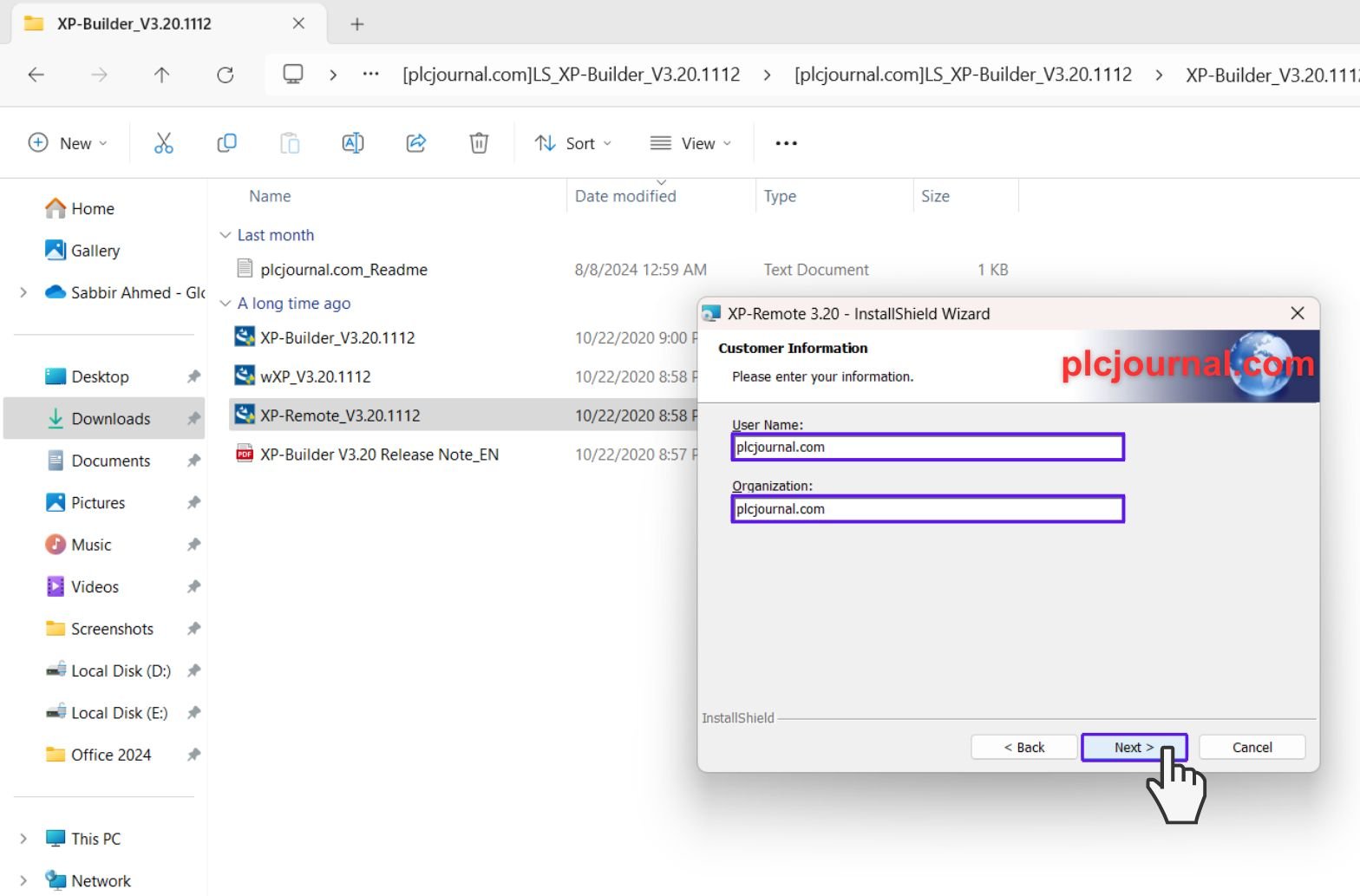Click the Copy icon in toolbar
Image resolution: width=1360 pixels, height=896 pixels.
[x=226, y=143]
